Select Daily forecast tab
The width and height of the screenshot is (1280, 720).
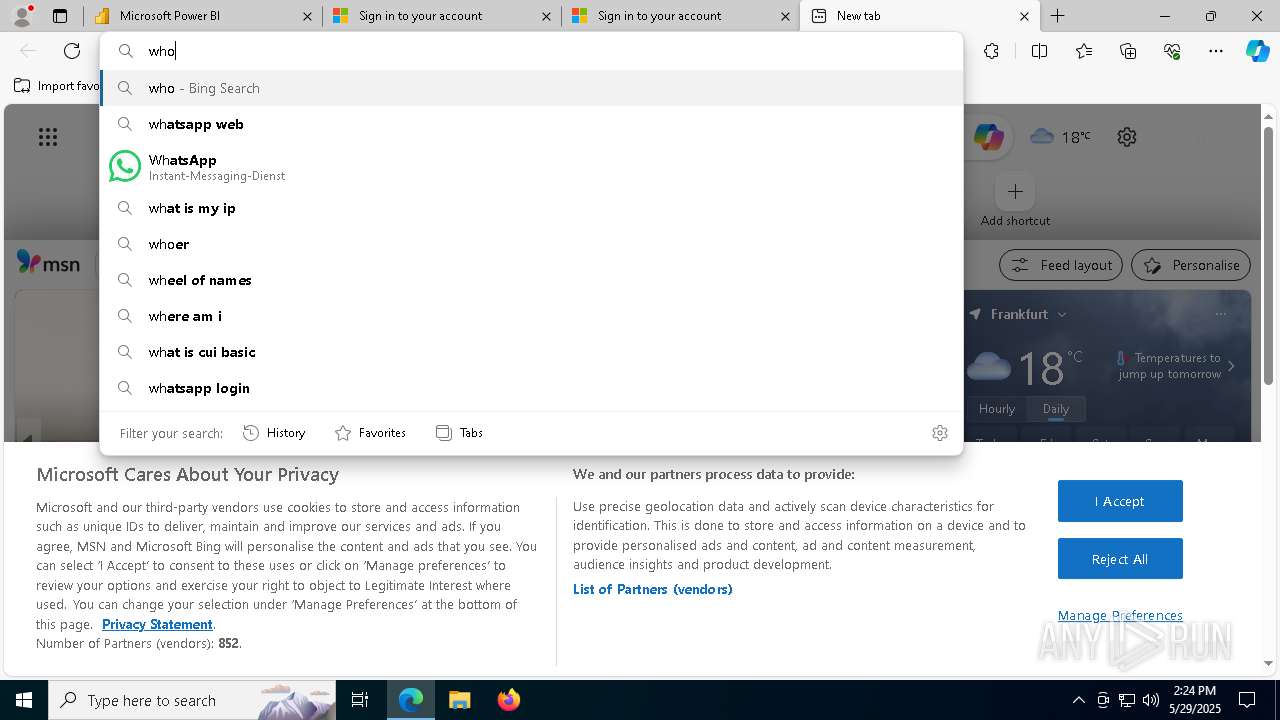[1056, 409]
